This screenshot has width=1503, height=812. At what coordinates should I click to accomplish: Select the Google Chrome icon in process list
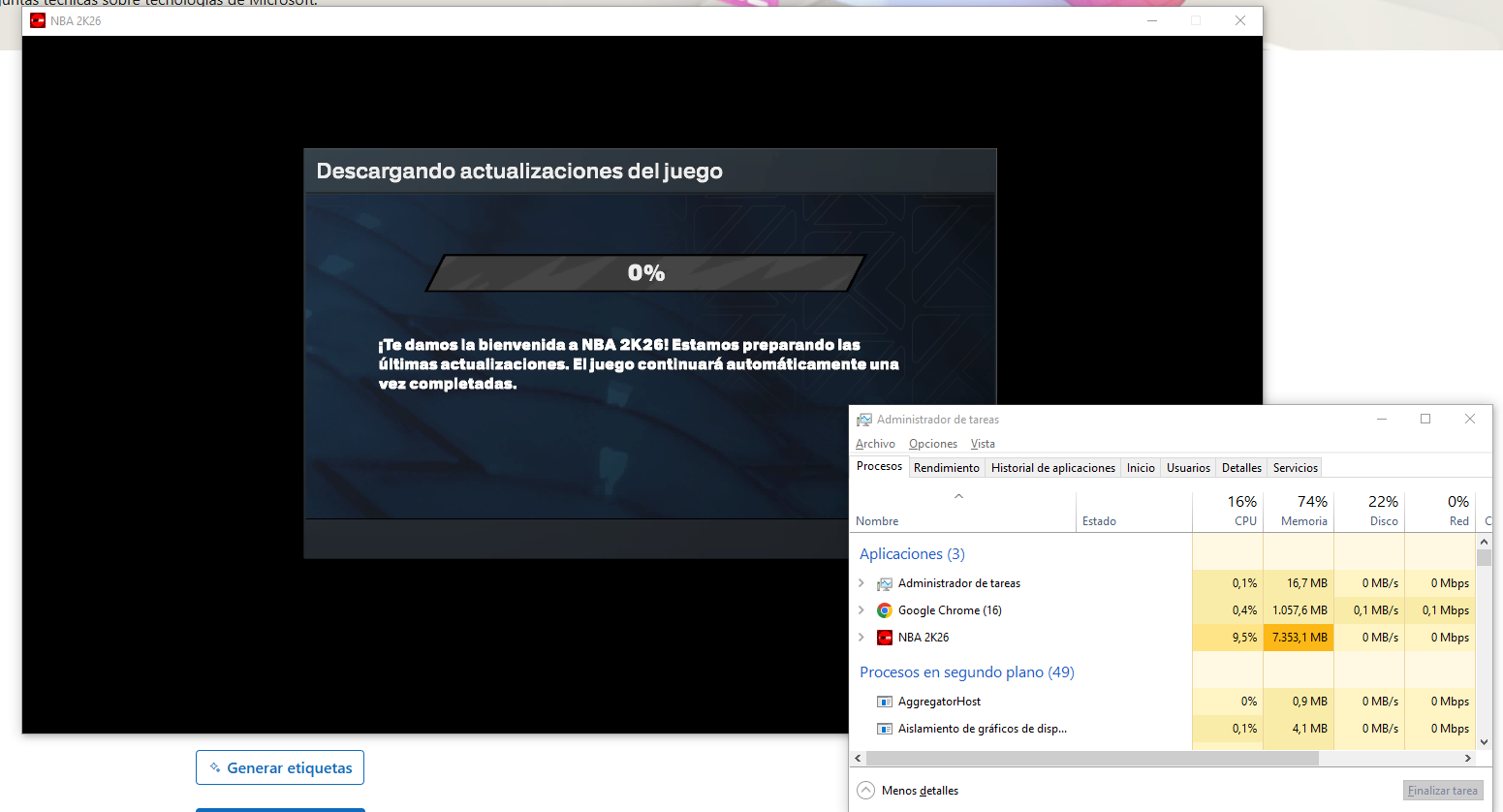(885, 610)
